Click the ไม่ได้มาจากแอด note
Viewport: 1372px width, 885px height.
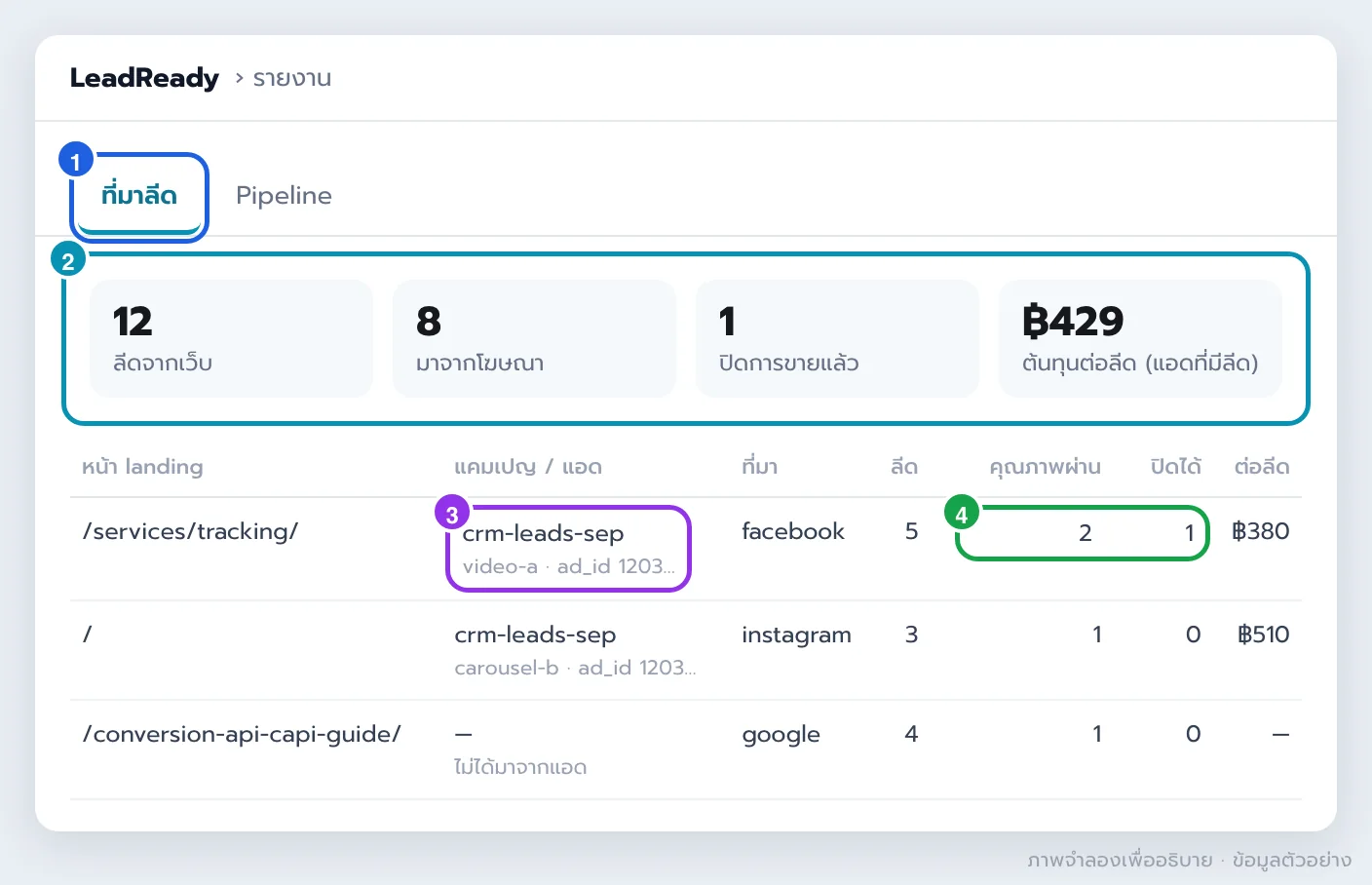[520, 767]
